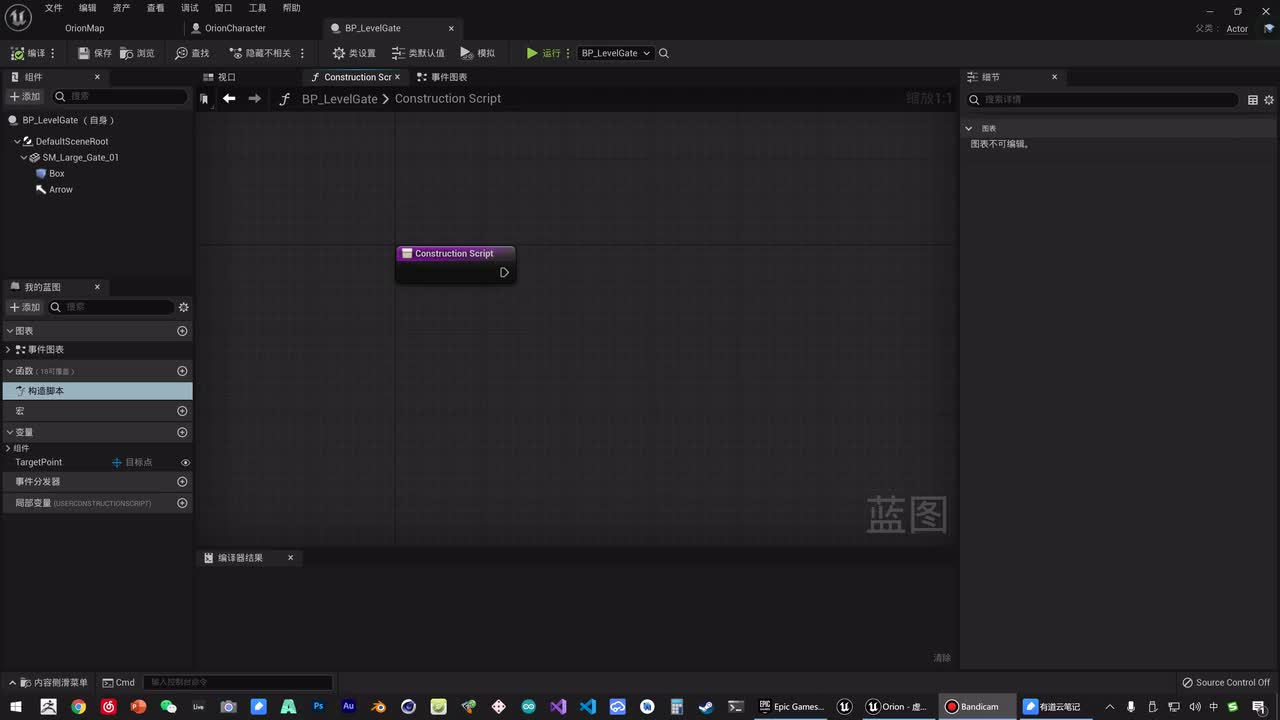
Task: Open the 内容侧滑菜单 content drawer
Action: [x=48, y=682]
